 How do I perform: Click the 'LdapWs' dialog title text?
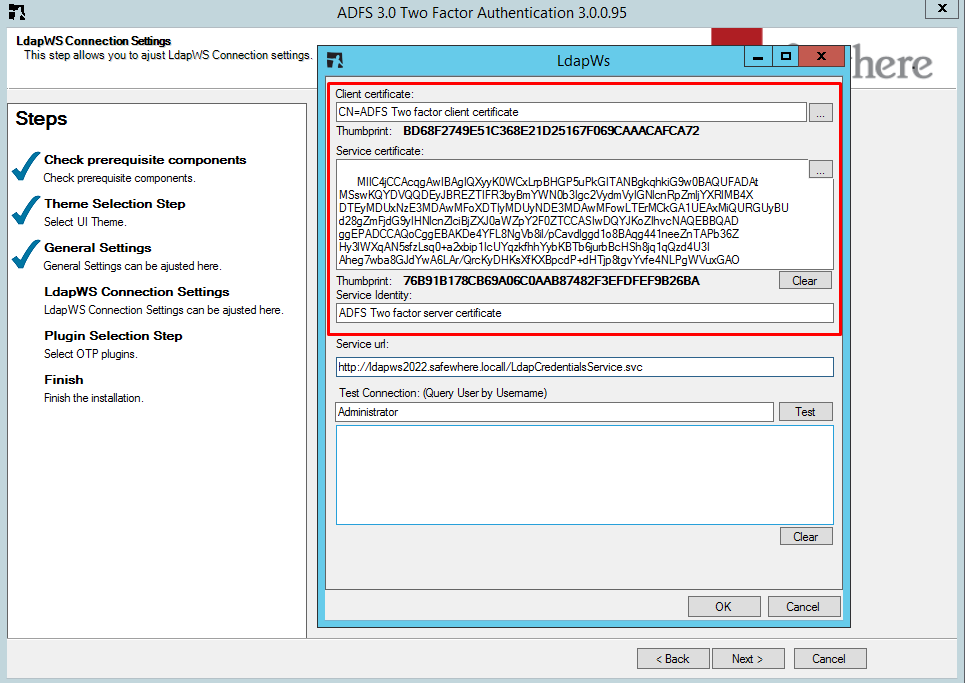coord(583,61)
